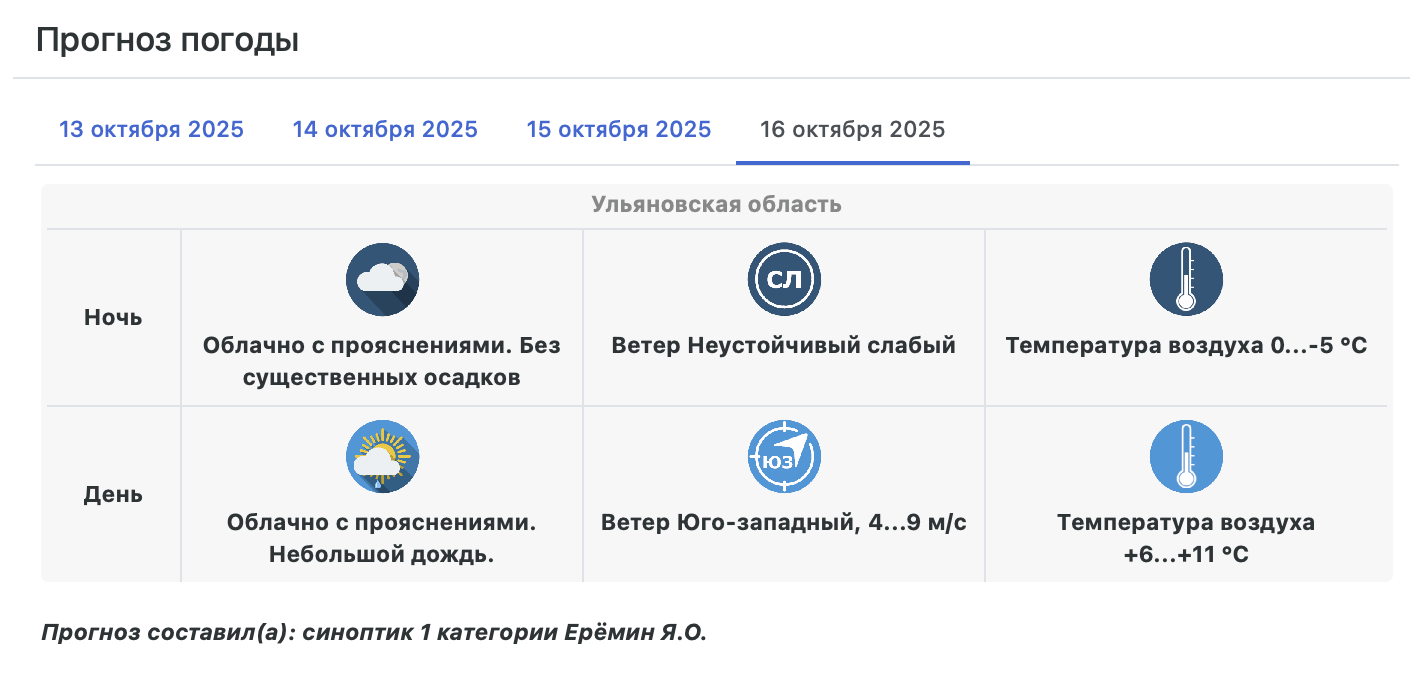Select the 15 октября 2025 tab
Viewport: 1410px width, 696px height.
[x=619, y=130]
